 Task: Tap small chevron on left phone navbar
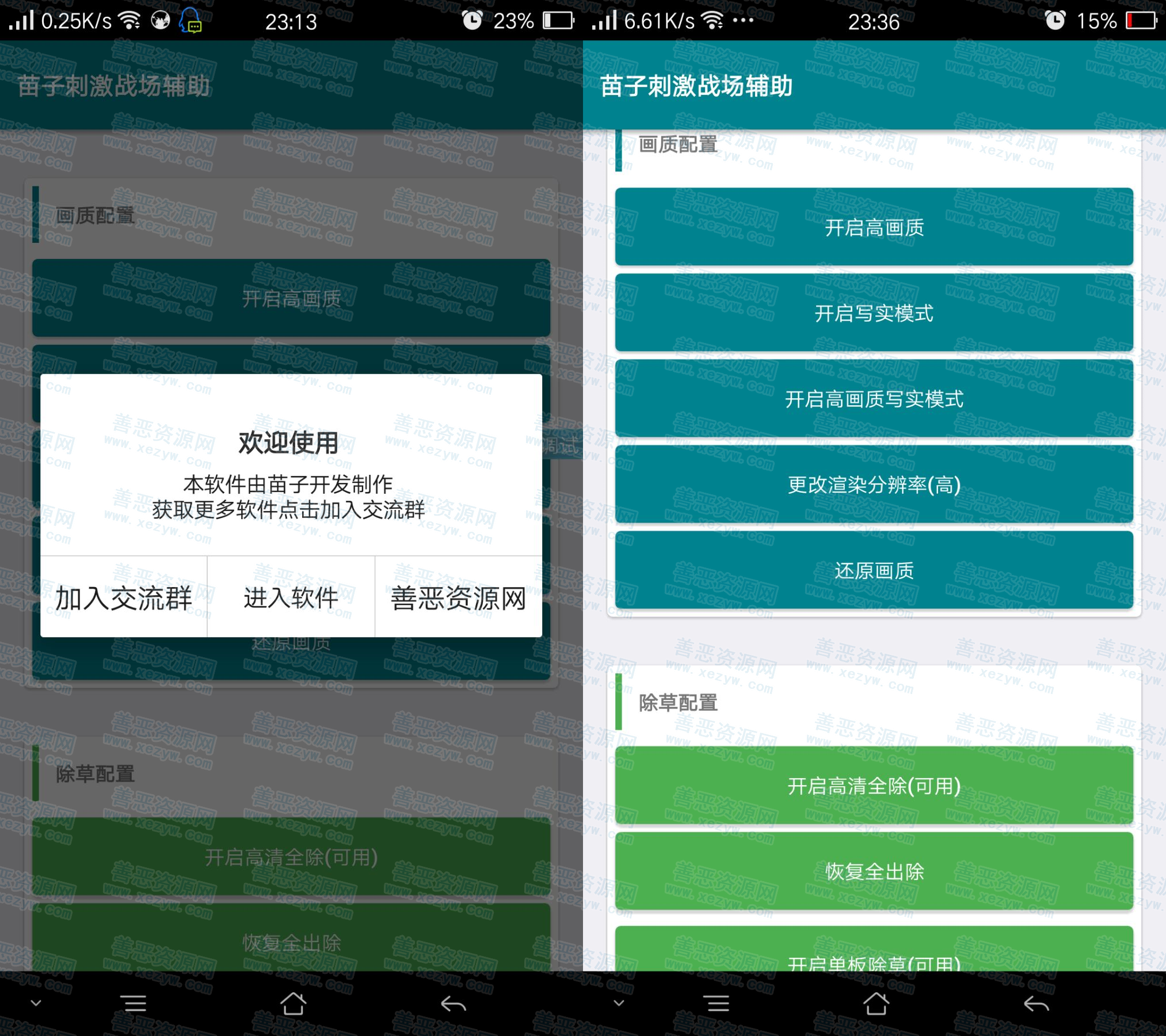36,1003
